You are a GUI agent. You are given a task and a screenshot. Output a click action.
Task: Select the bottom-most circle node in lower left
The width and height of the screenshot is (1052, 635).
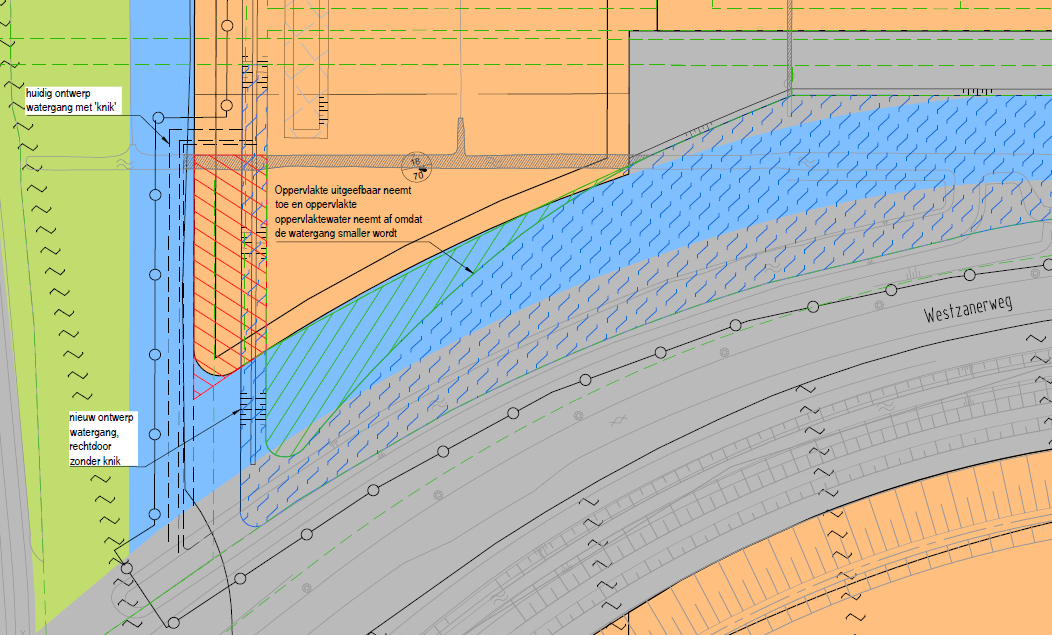point(173,622)
